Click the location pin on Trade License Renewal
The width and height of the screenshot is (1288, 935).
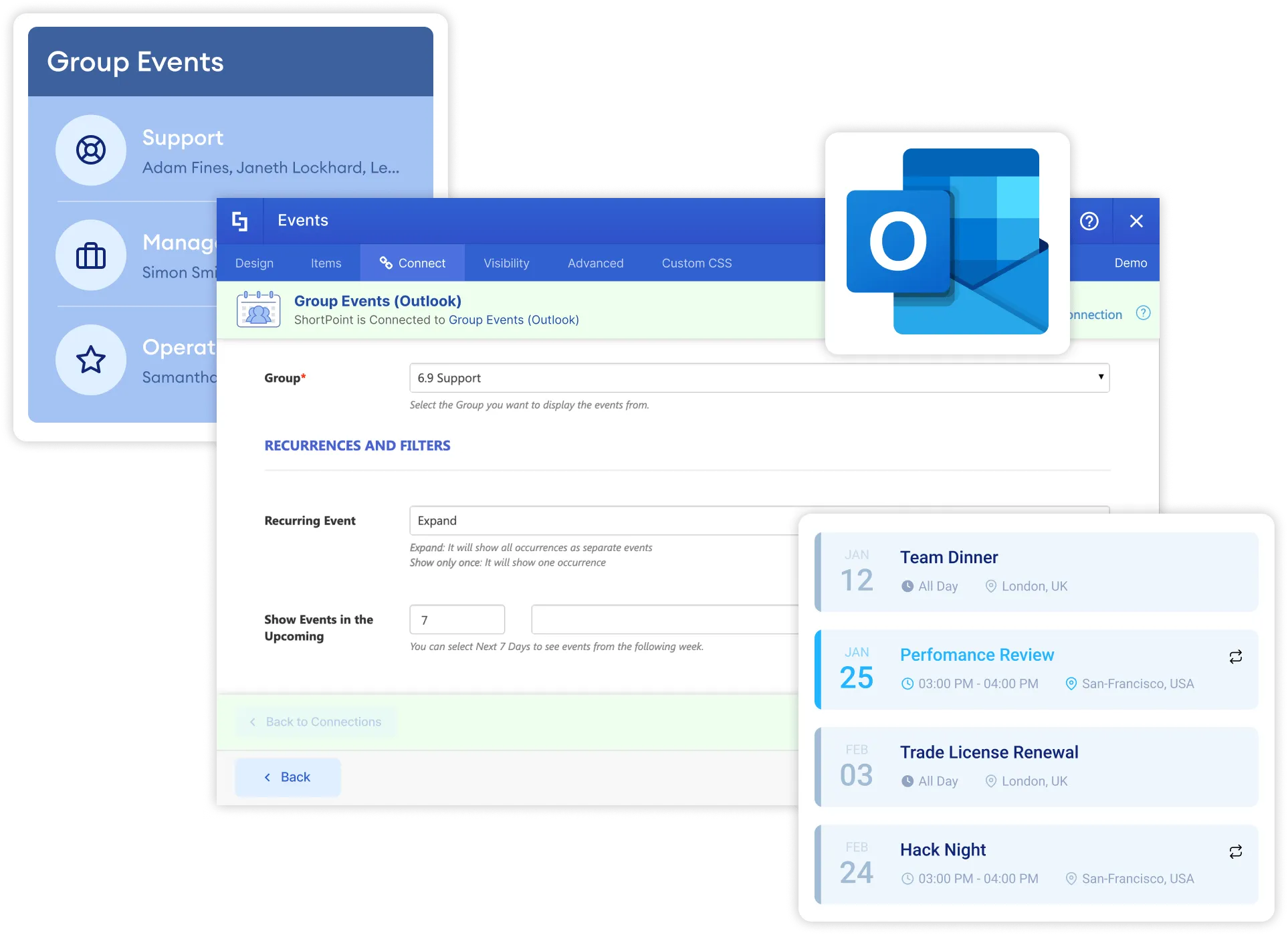point(991,781)
